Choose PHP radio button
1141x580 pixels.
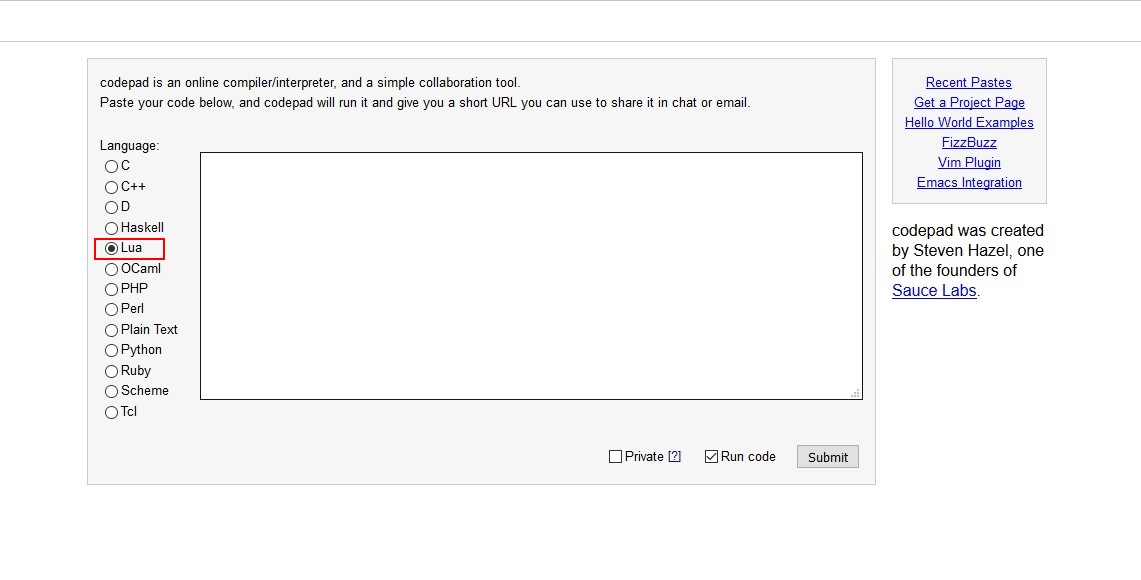[111, 289]
